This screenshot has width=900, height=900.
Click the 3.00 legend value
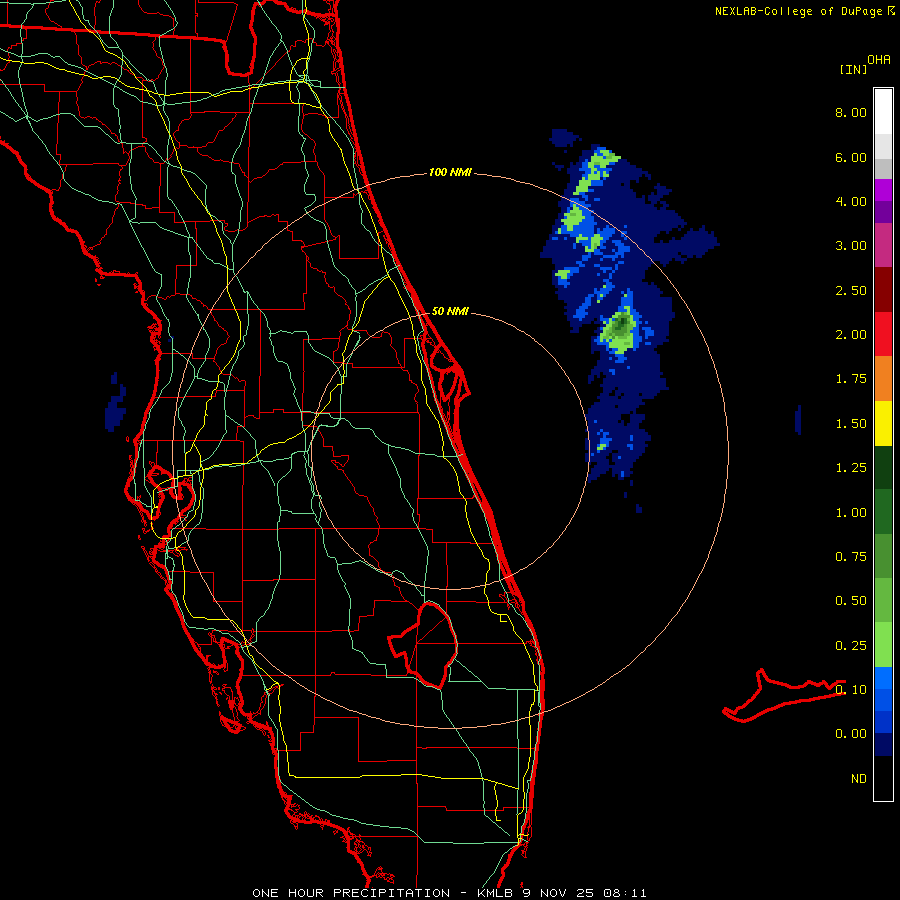pyautogui.click(x=851, y=246)
